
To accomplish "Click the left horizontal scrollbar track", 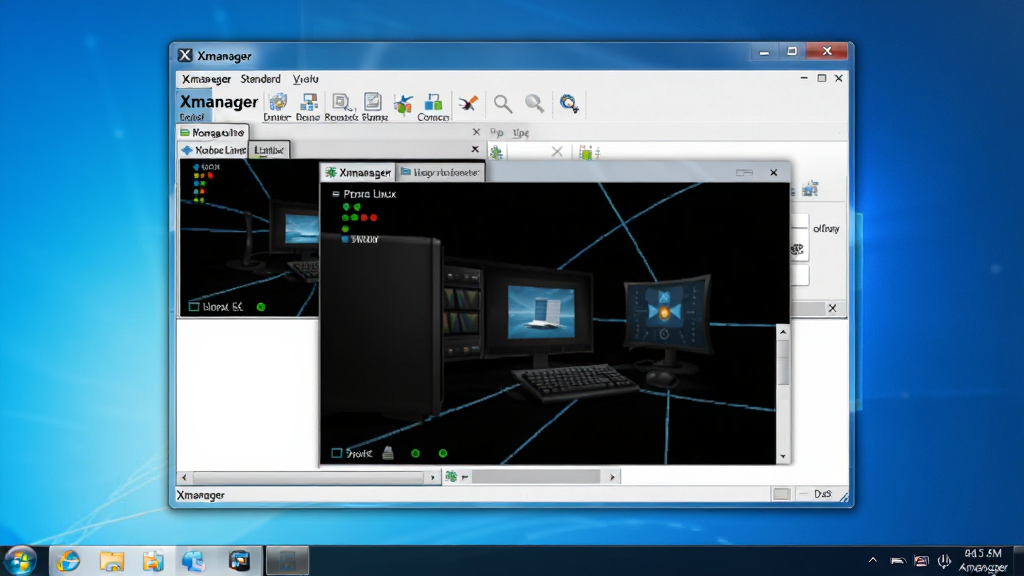I will click(x=308, y=477).
